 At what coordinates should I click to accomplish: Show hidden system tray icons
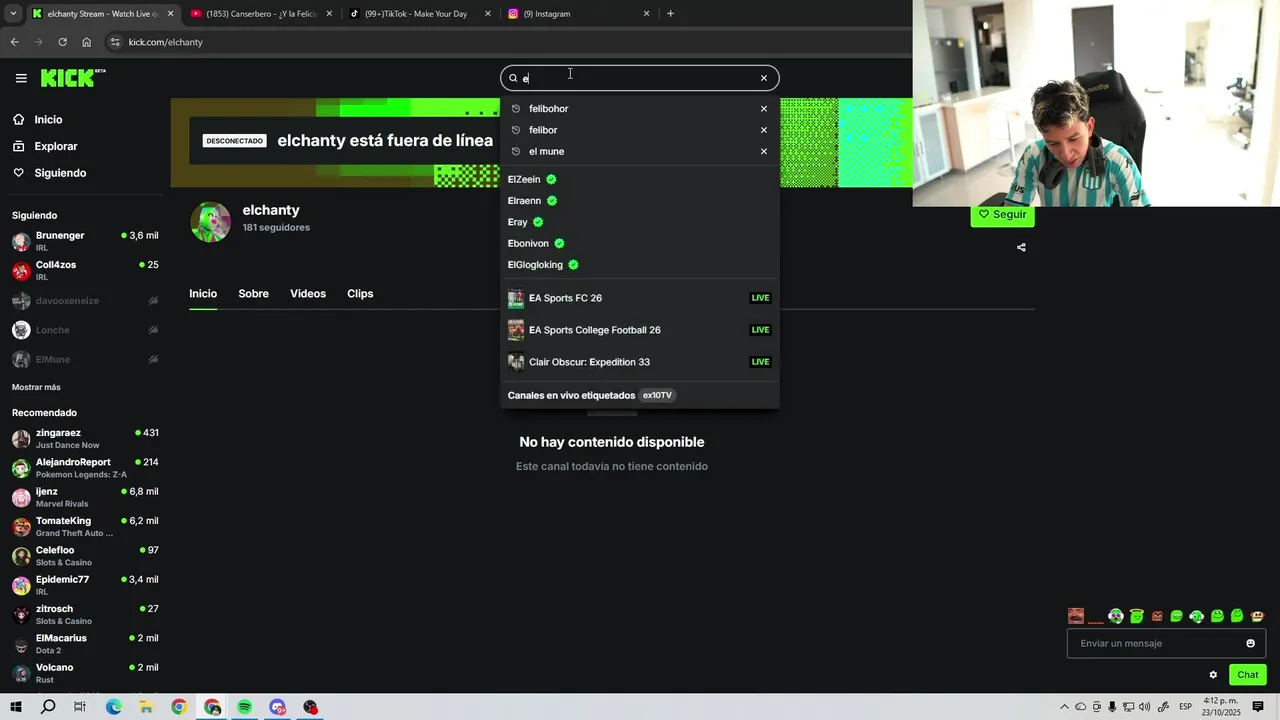(x=1064, y=707)
